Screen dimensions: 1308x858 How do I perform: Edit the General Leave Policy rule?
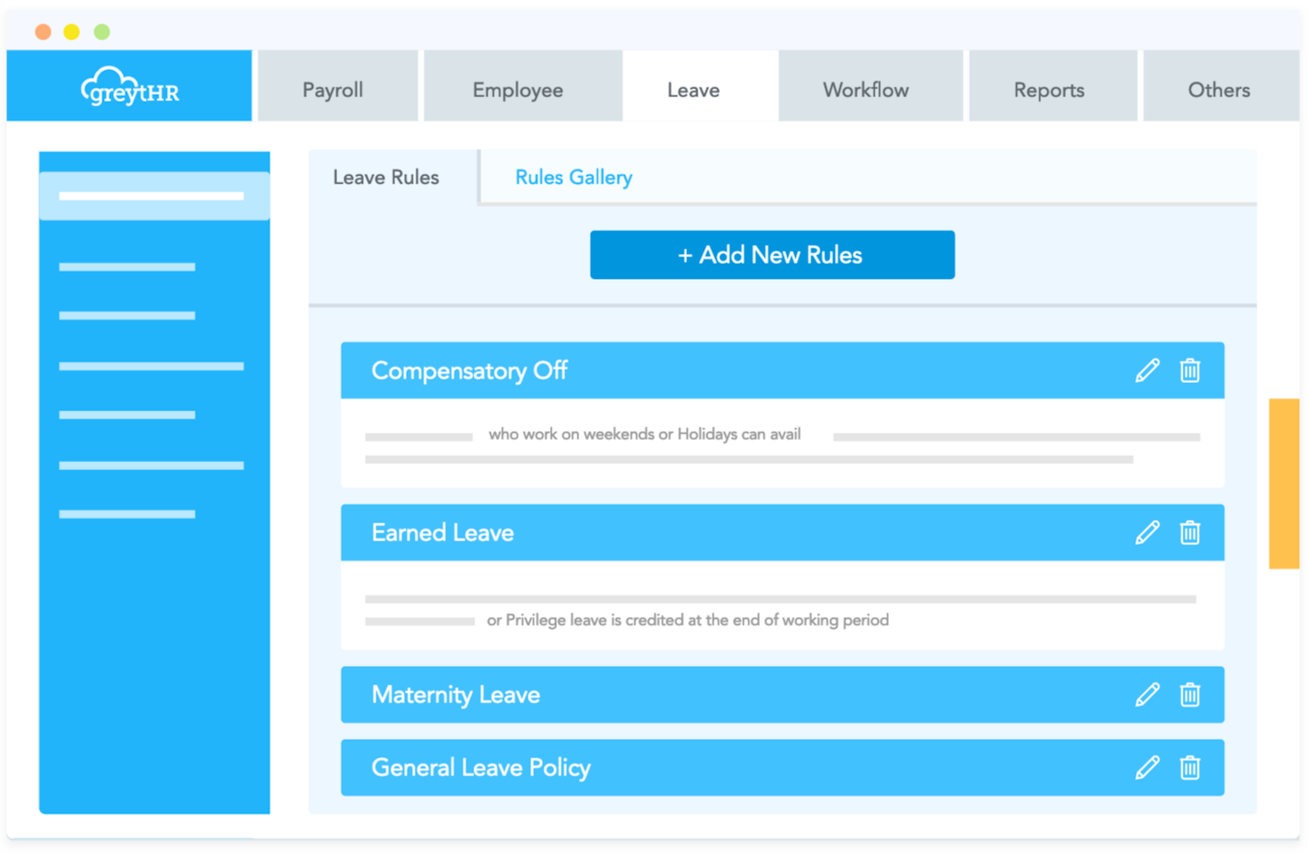click(x=1148, y=767)
